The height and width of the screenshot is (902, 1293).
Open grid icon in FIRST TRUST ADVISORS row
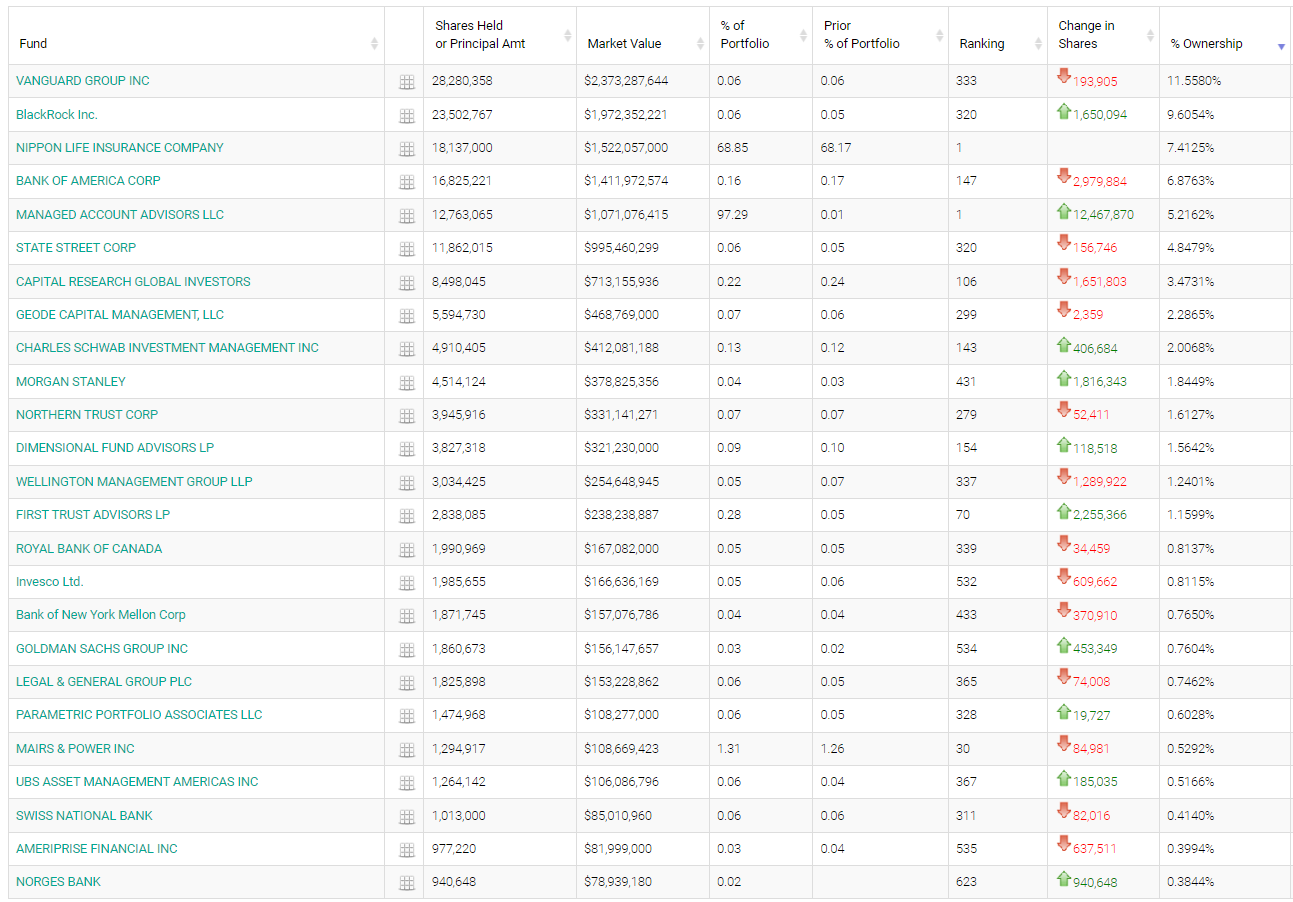coord(406,517)
